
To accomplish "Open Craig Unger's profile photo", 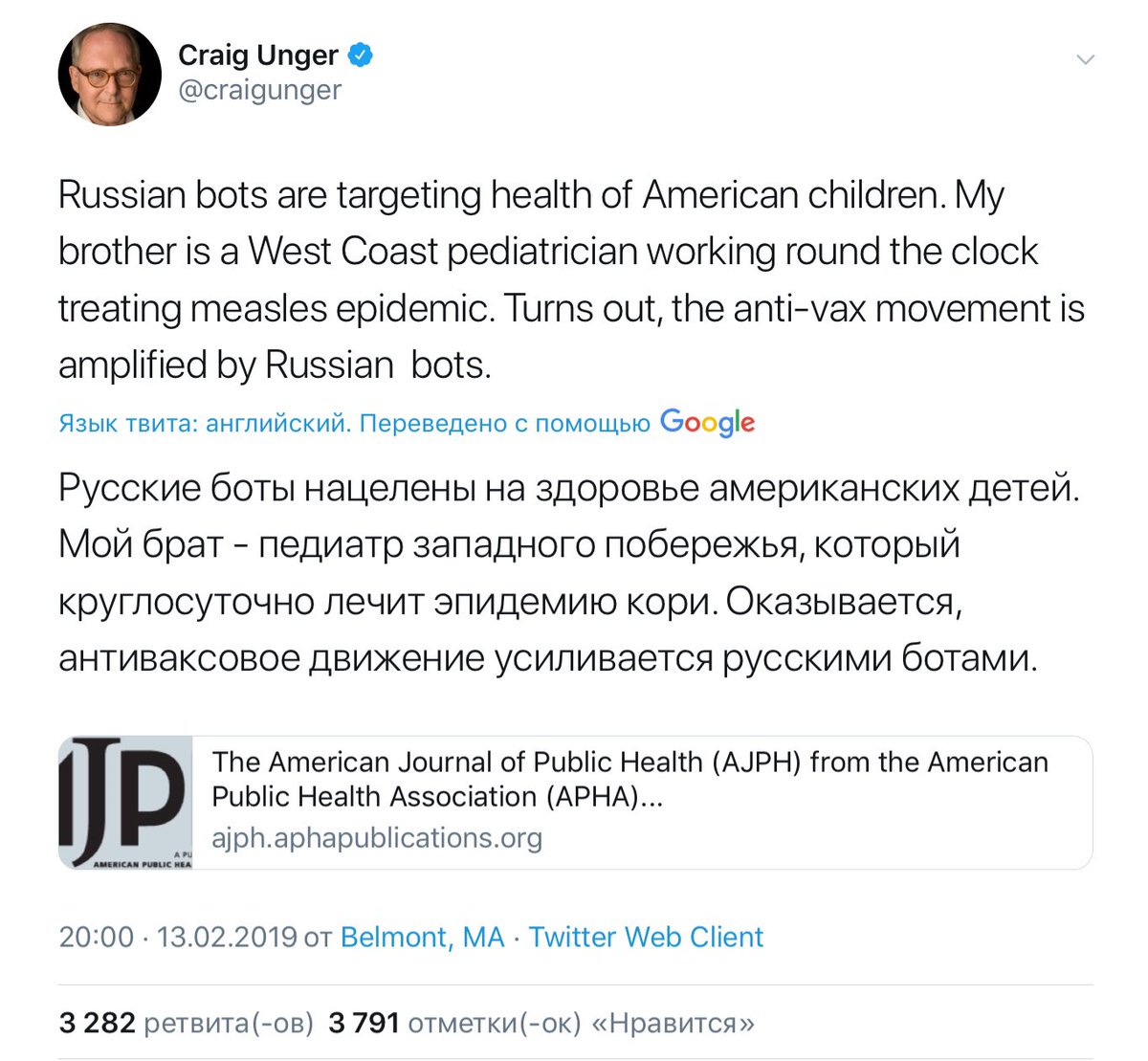I will point(110,75).
